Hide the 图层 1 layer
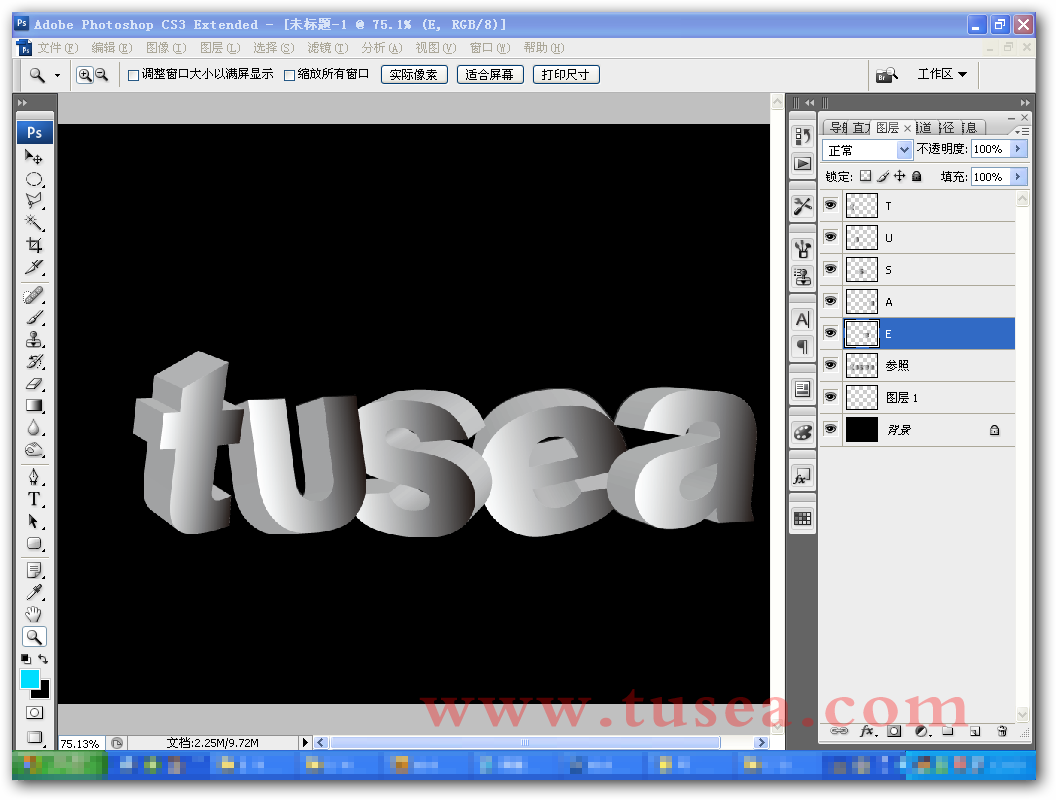 [x=831, y=397]
